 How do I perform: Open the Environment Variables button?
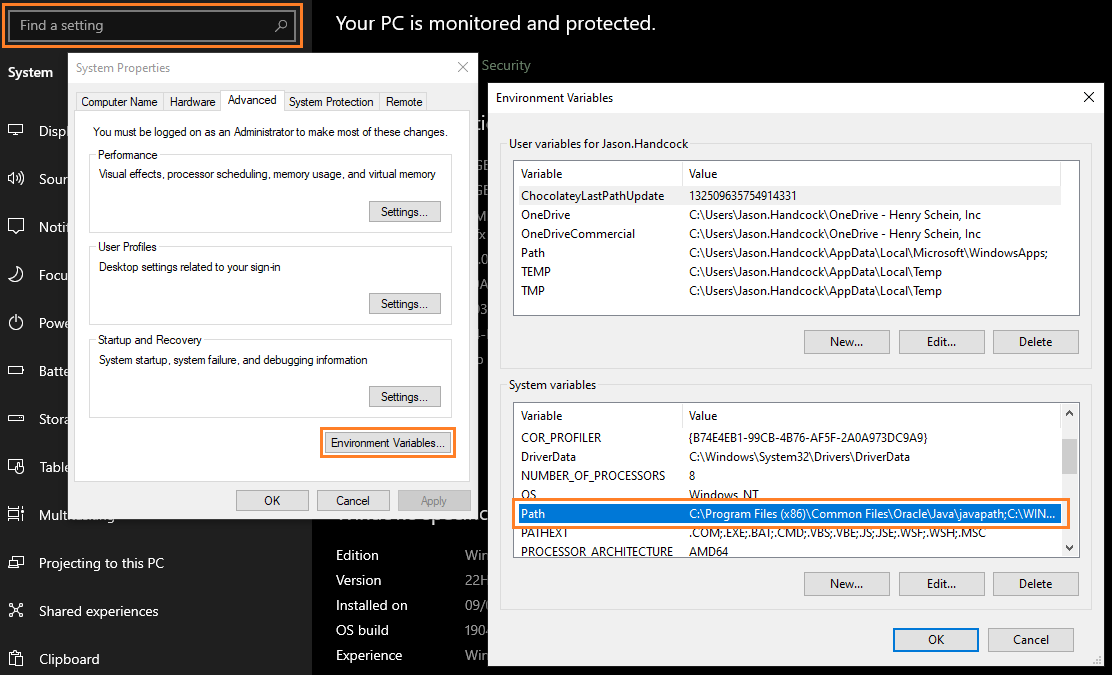[388, 443]
